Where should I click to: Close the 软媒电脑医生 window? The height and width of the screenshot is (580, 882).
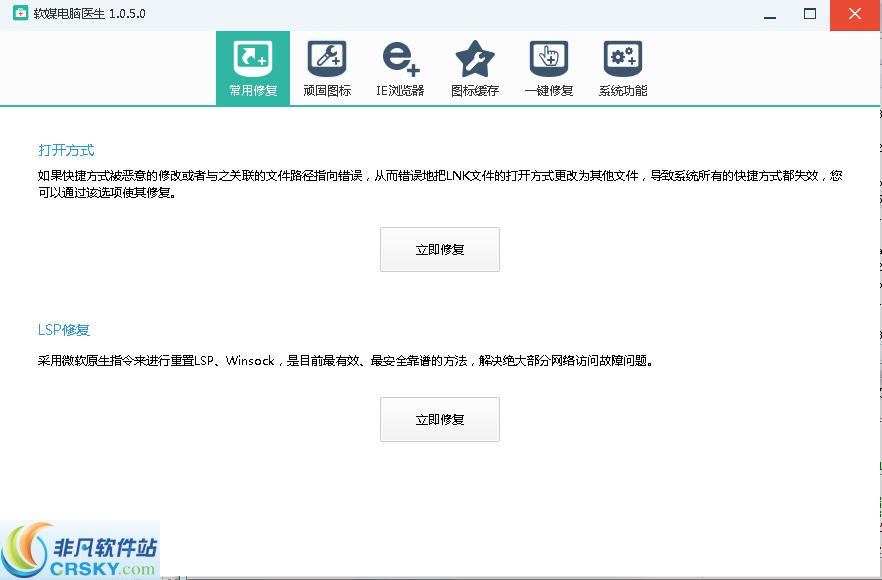click(855, 15)
